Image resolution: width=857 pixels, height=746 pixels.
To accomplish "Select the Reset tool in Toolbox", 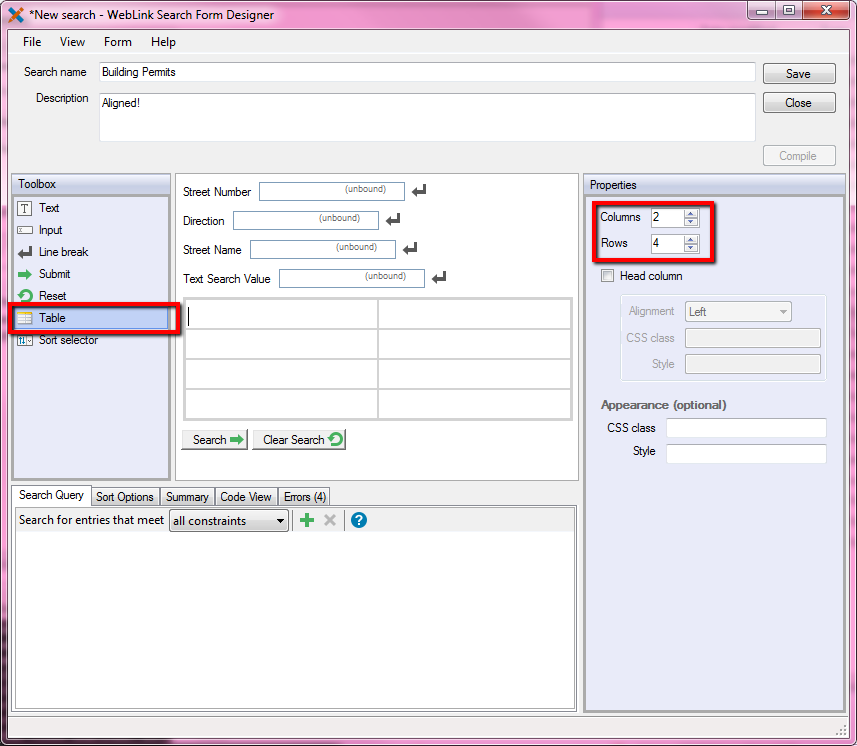I will point(52,296).
